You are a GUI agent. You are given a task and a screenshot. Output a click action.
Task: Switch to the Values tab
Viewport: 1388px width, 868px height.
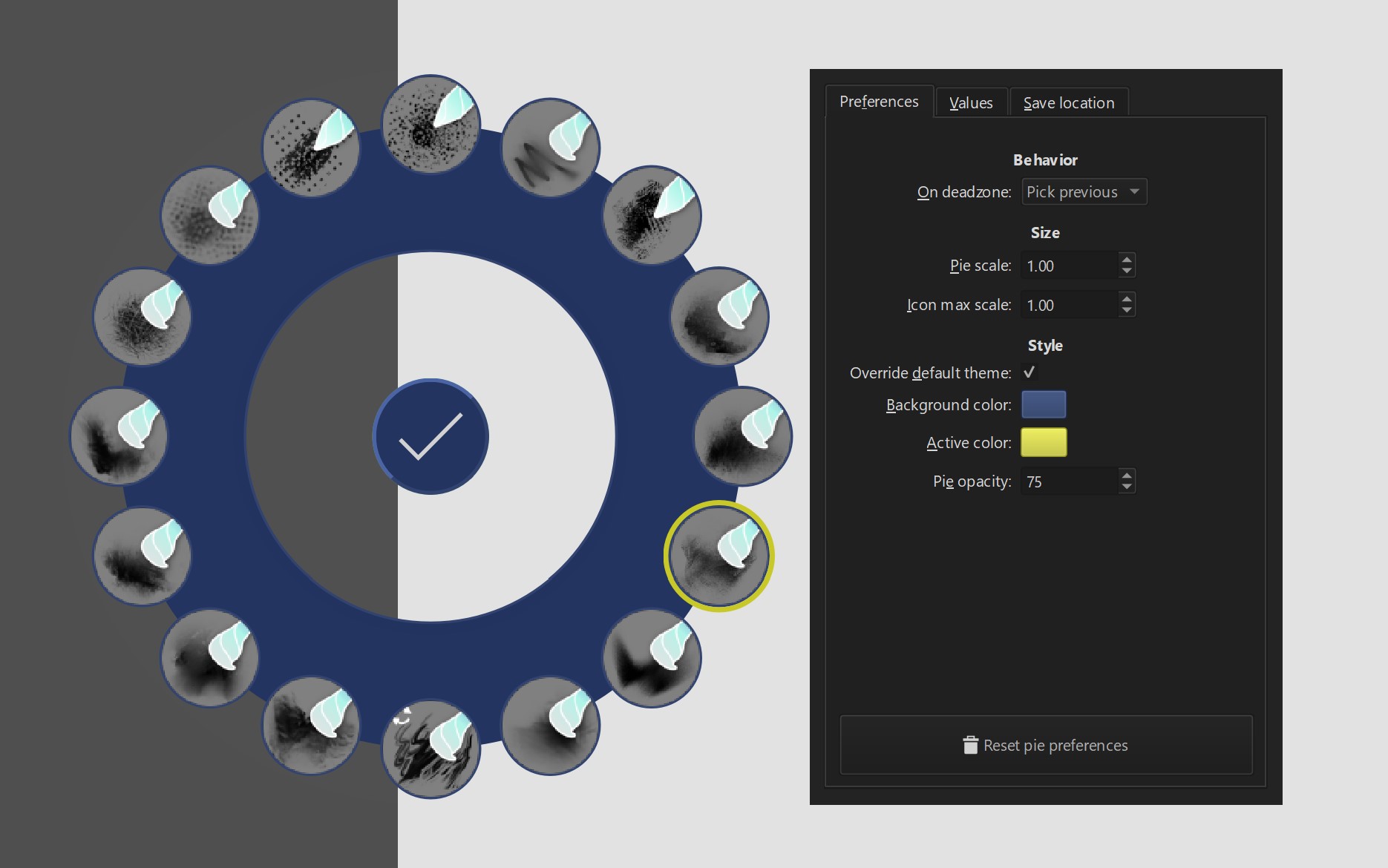click(x=971, y=103)
